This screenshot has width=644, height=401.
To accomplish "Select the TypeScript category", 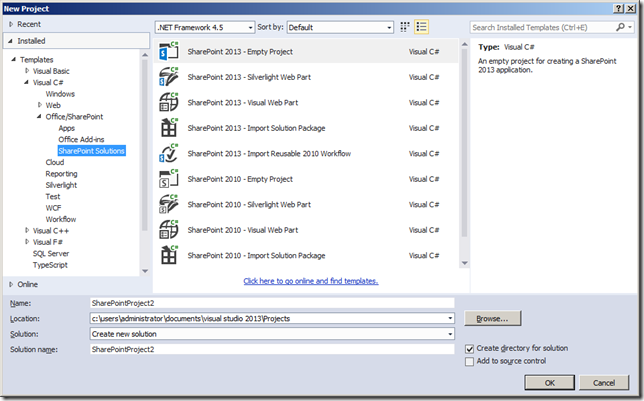I will (50, 265).
